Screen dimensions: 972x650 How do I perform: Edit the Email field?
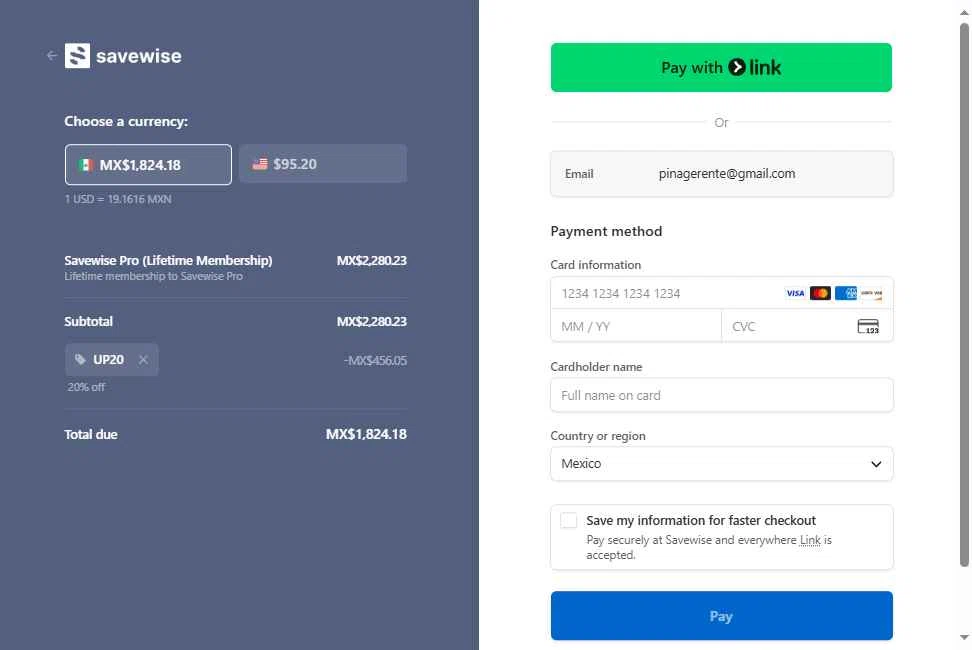(722, 174)
